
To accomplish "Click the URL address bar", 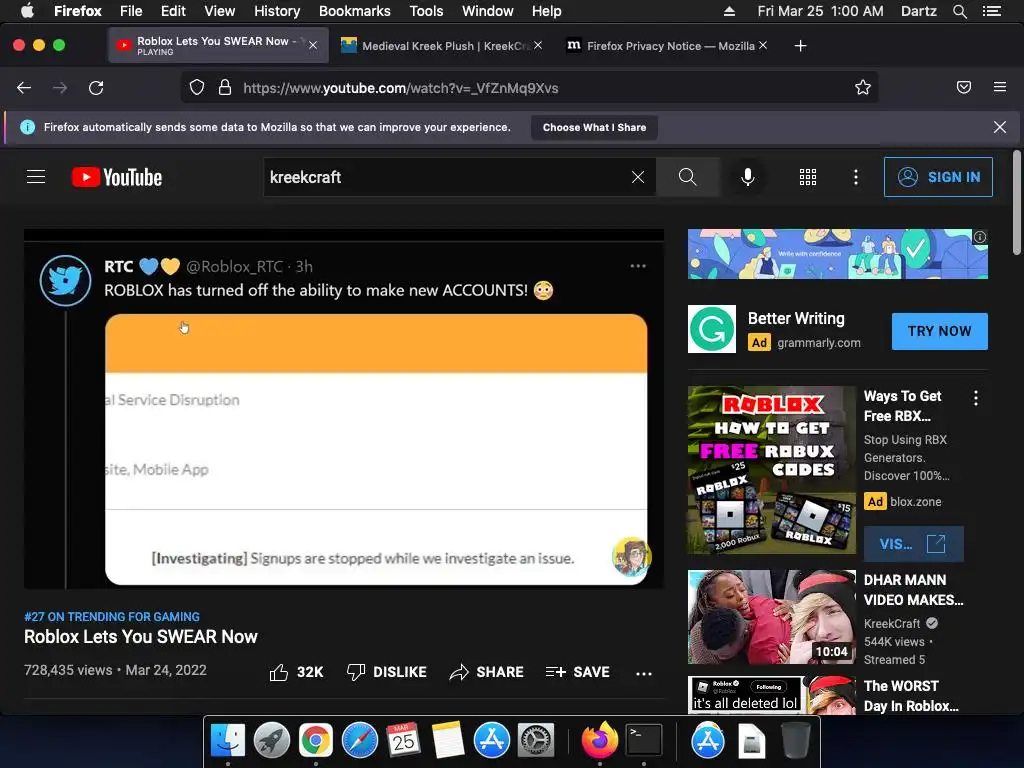I will (x=529, y=88).
